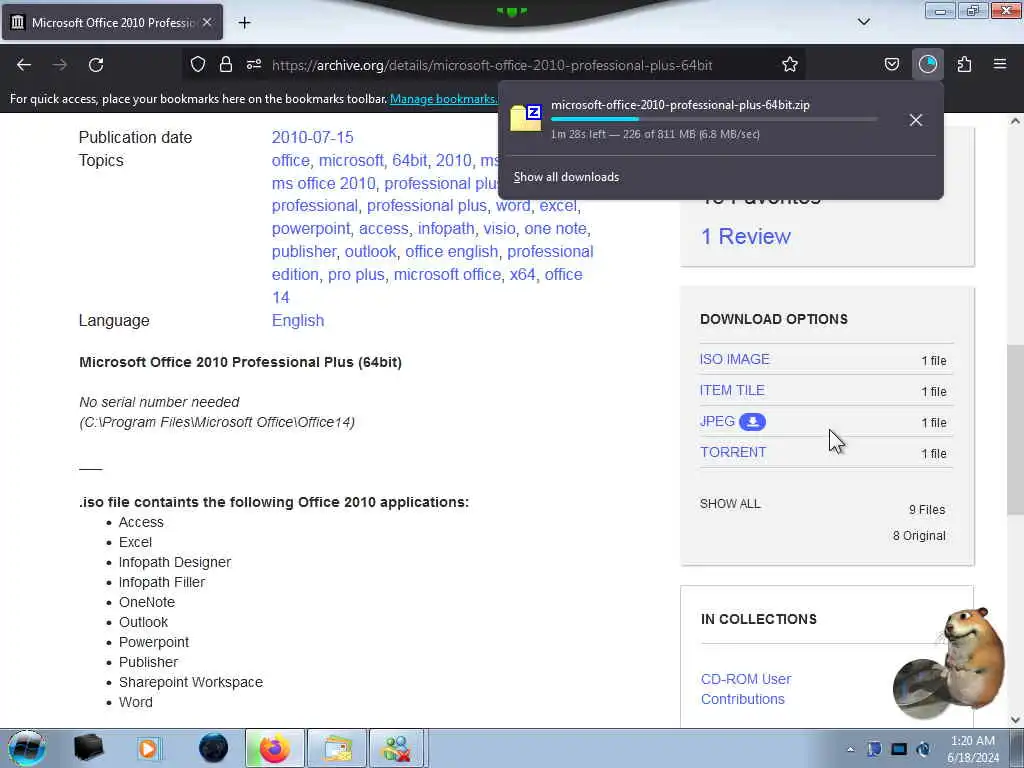Viewport: 1024px width, 768px height.
Task: Open the 'infopath' topic link
Action: [x=446, y=229]
